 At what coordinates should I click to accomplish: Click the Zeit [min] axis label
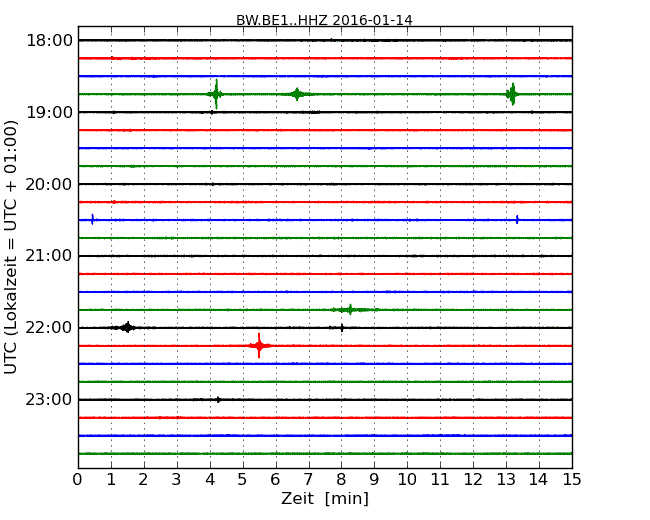pyautogui.click(x=325, y=498)
